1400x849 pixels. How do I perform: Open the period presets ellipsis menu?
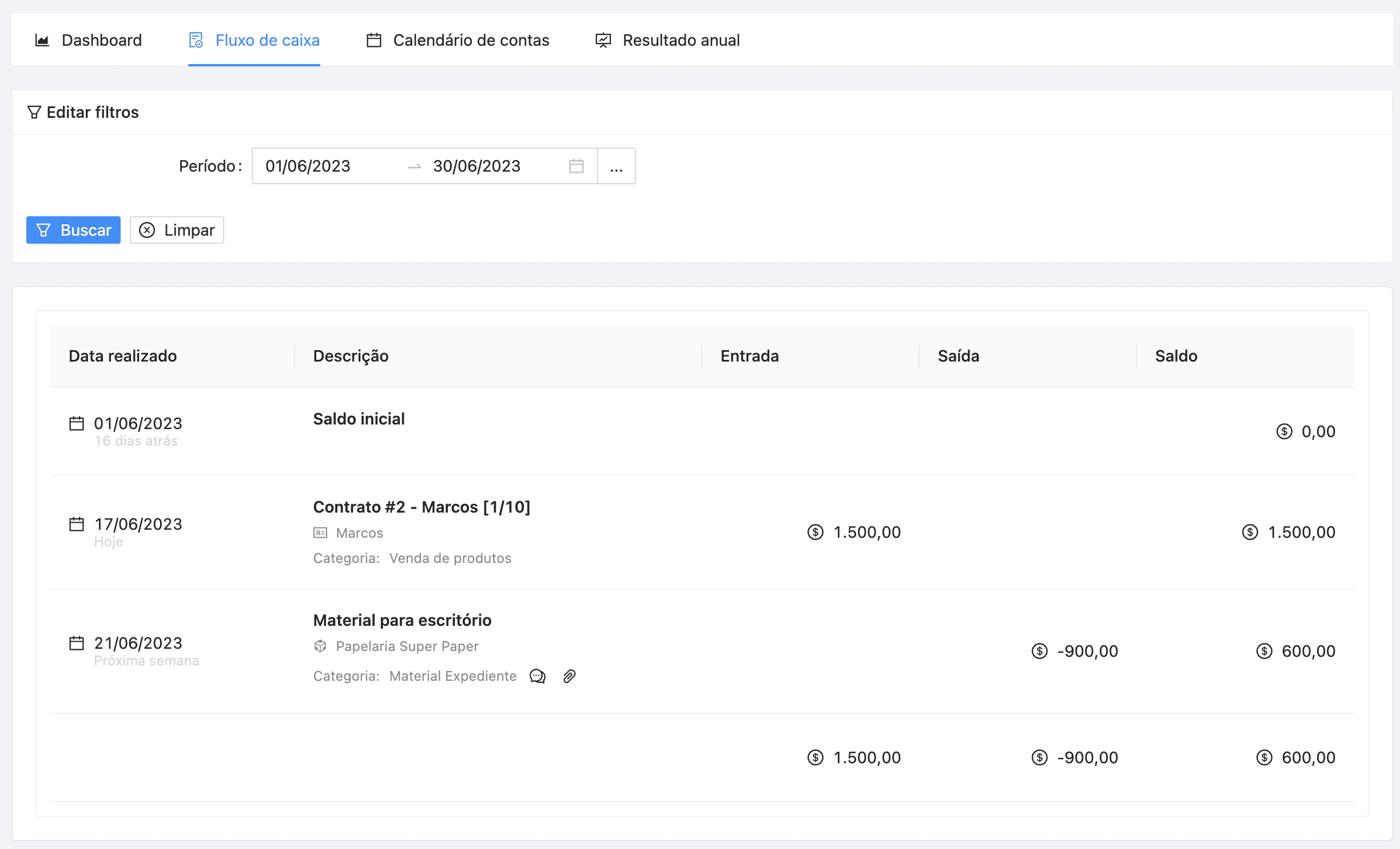[x=616, y=166]
